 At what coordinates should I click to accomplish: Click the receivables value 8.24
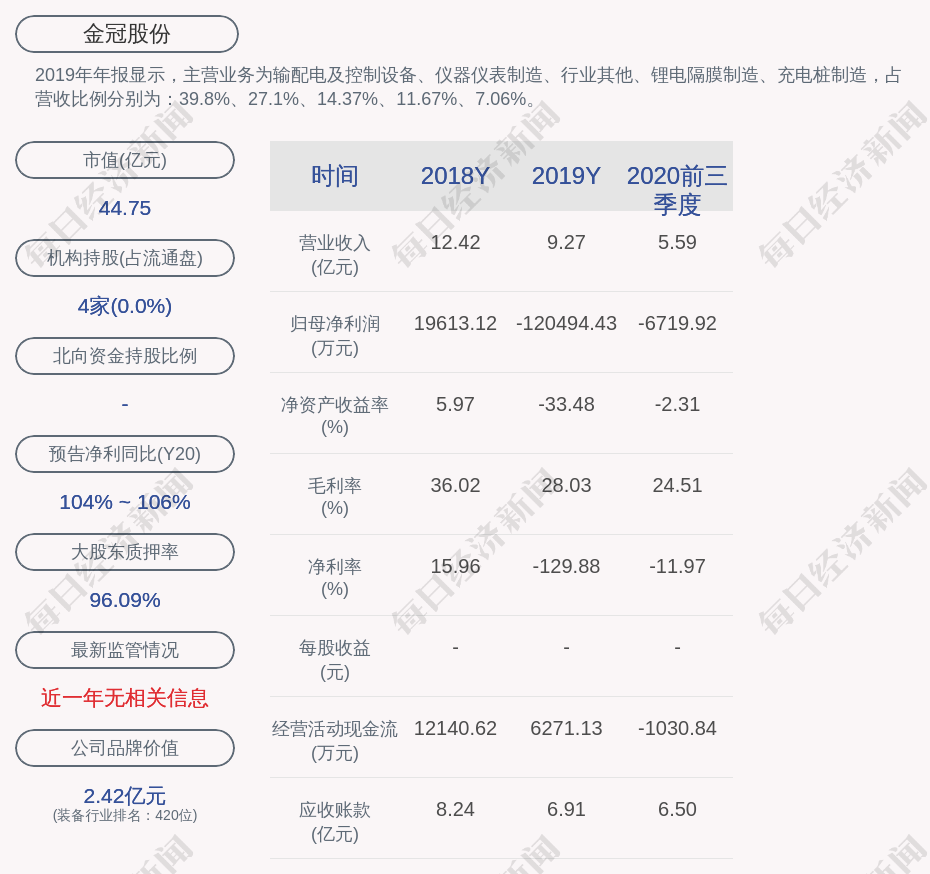455,809
